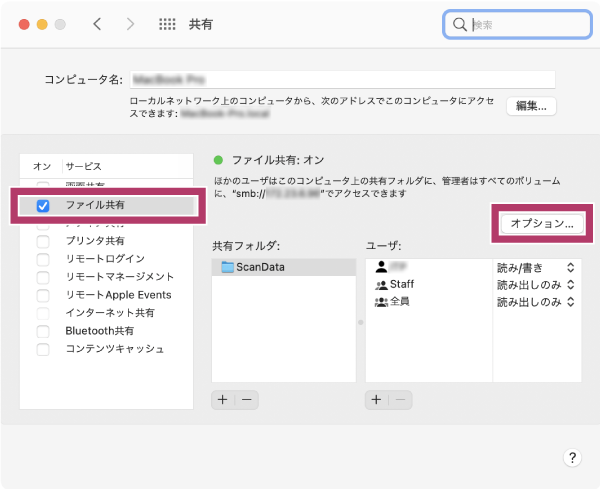The height and width of the screenshot is (489, 600).
Task: Click the オン column header
Action: [x=42, y=166]
